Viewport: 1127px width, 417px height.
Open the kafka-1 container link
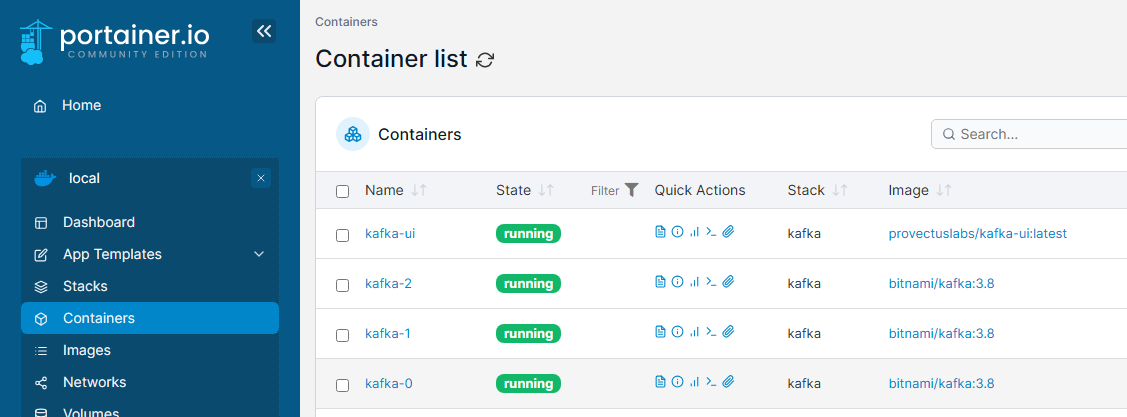tap(387, 334)
